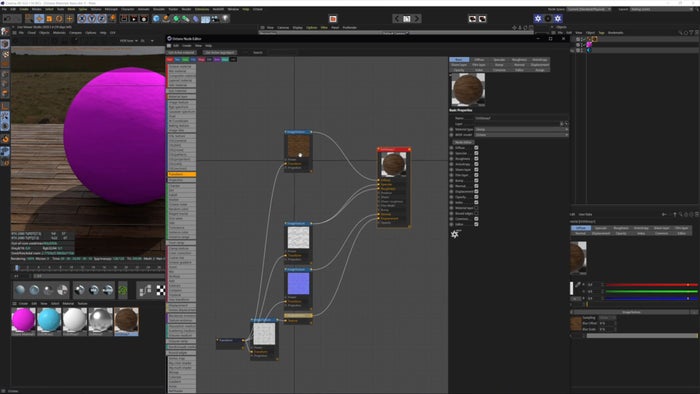Viewport: 700px width, 394px height.
Task: Adjust the blue color slider
Action: (652, 298)
